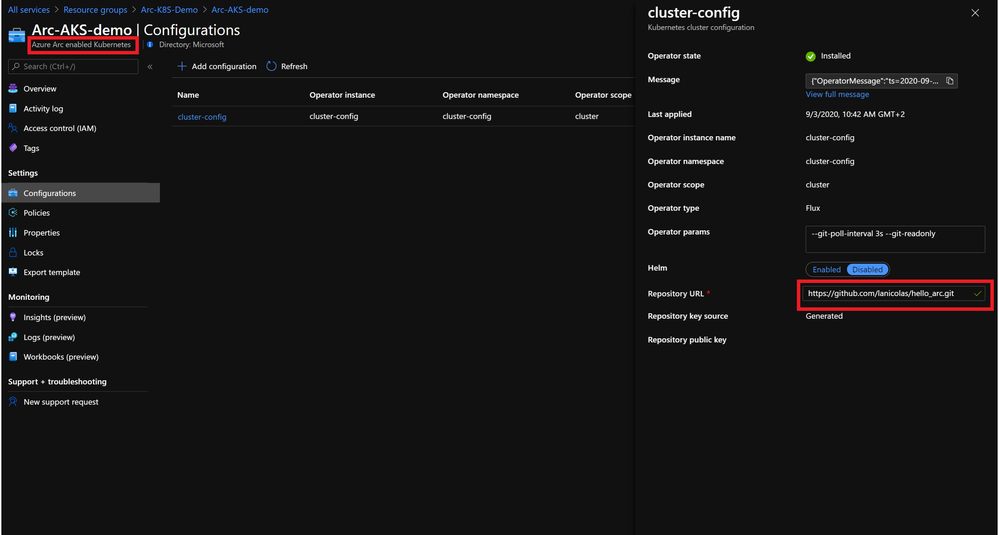Viewport: 999px width, 535px height.
Task: Open cluster-config link in table
Action: point(202,117)
